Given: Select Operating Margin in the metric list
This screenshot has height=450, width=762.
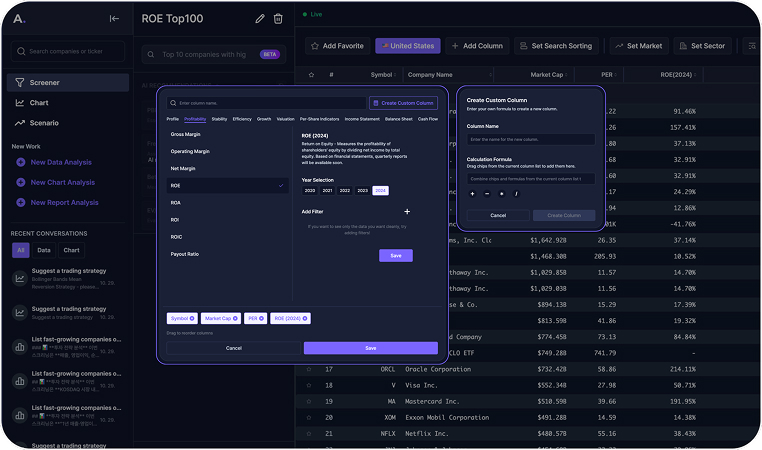Looking at the screenshot, I should tap(227, 151).
